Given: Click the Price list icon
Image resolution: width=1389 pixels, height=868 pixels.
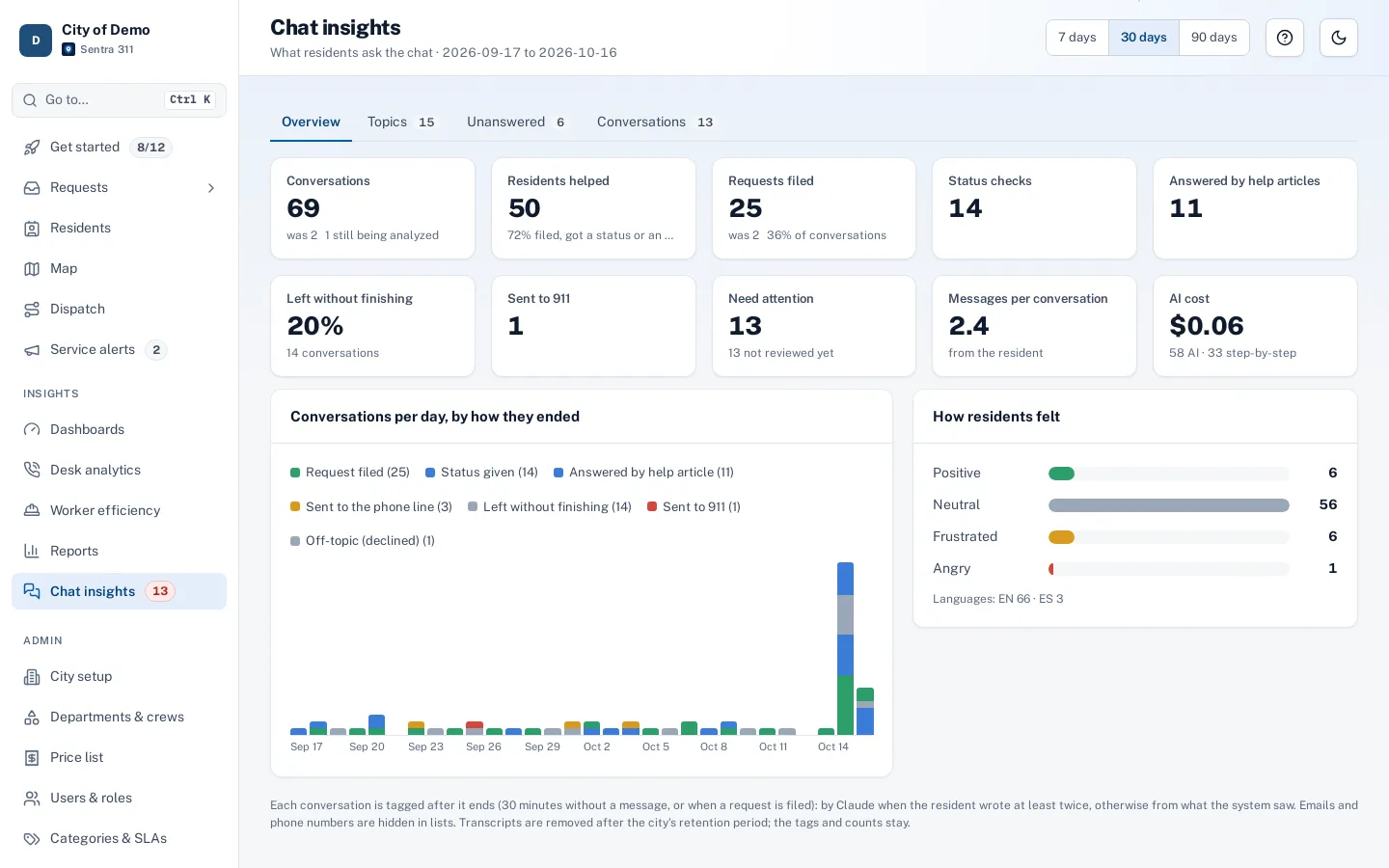Looking at the screenshot, I should point(32,758).
